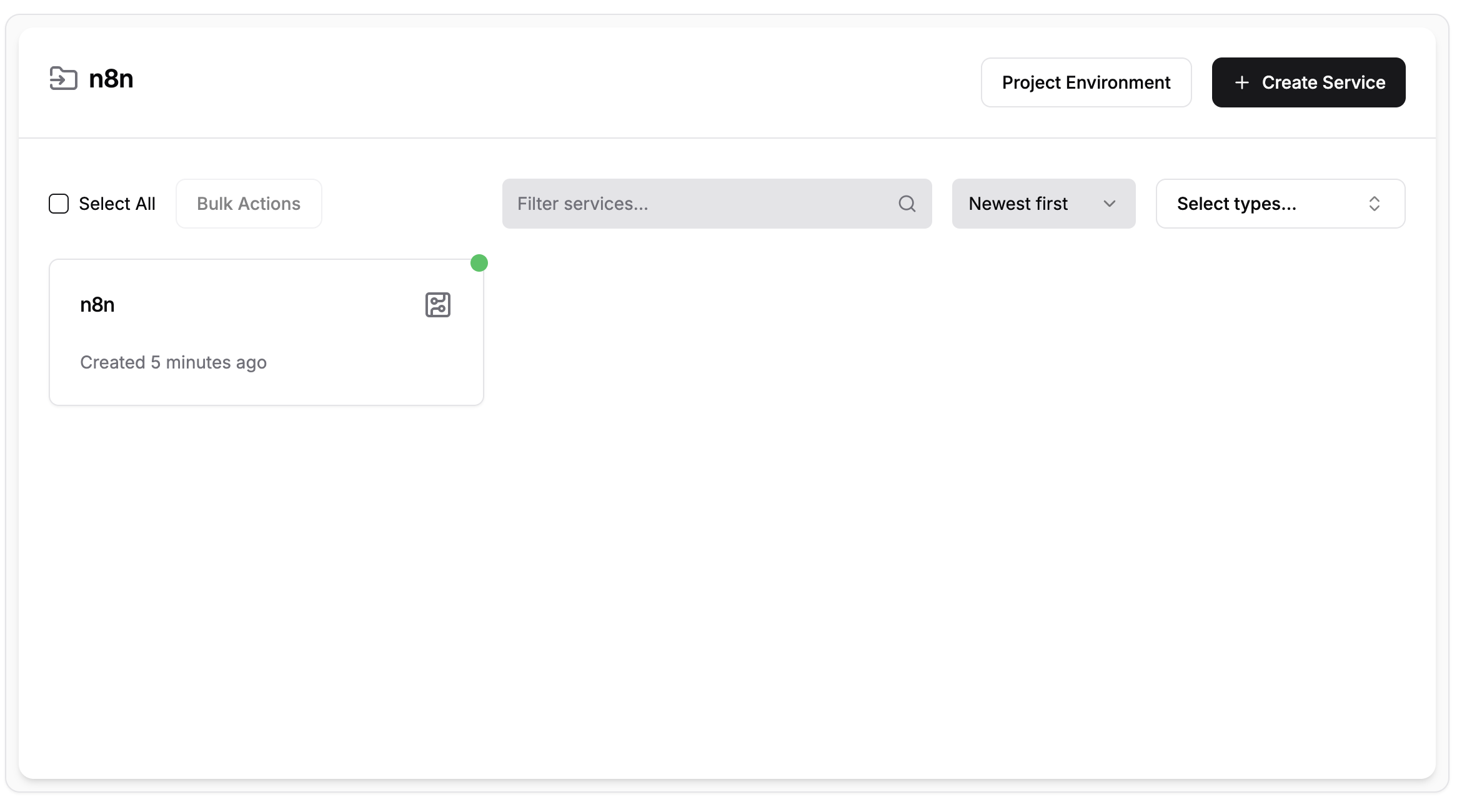Click the compose service icon on n8n card
The width and height of the screenshot is (1462, 812).
438,305
